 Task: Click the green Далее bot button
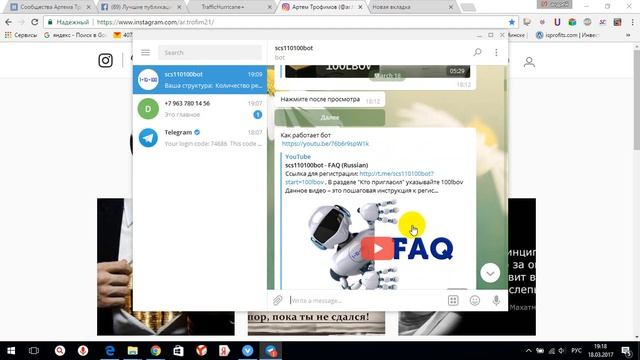tap(329, 118)
